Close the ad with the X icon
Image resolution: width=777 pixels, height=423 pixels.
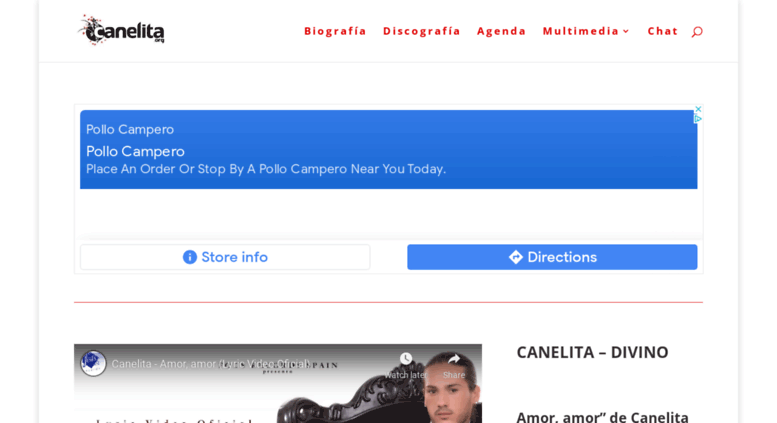tap(698, 109)
